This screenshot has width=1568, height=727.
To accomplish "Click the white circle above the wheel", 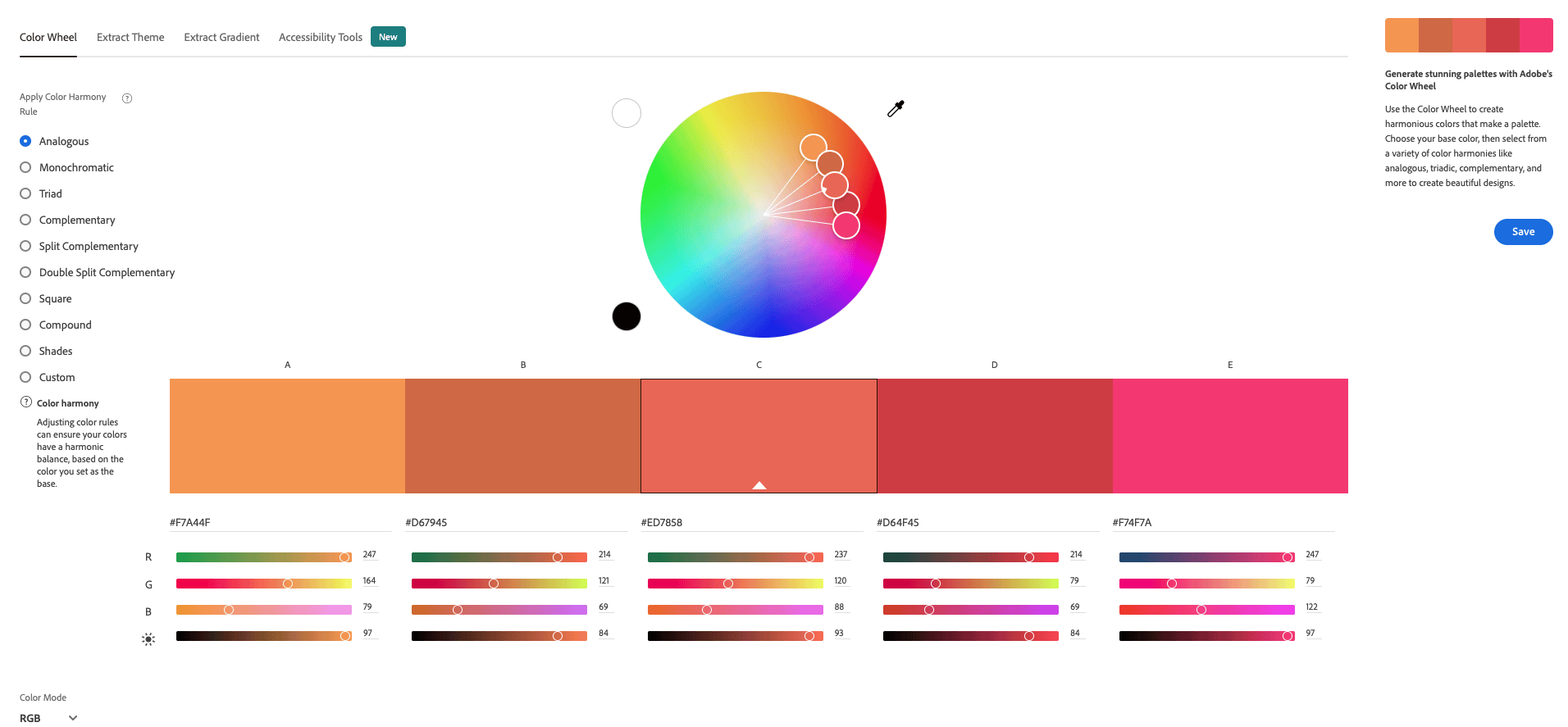I will (x=626, y=113).
